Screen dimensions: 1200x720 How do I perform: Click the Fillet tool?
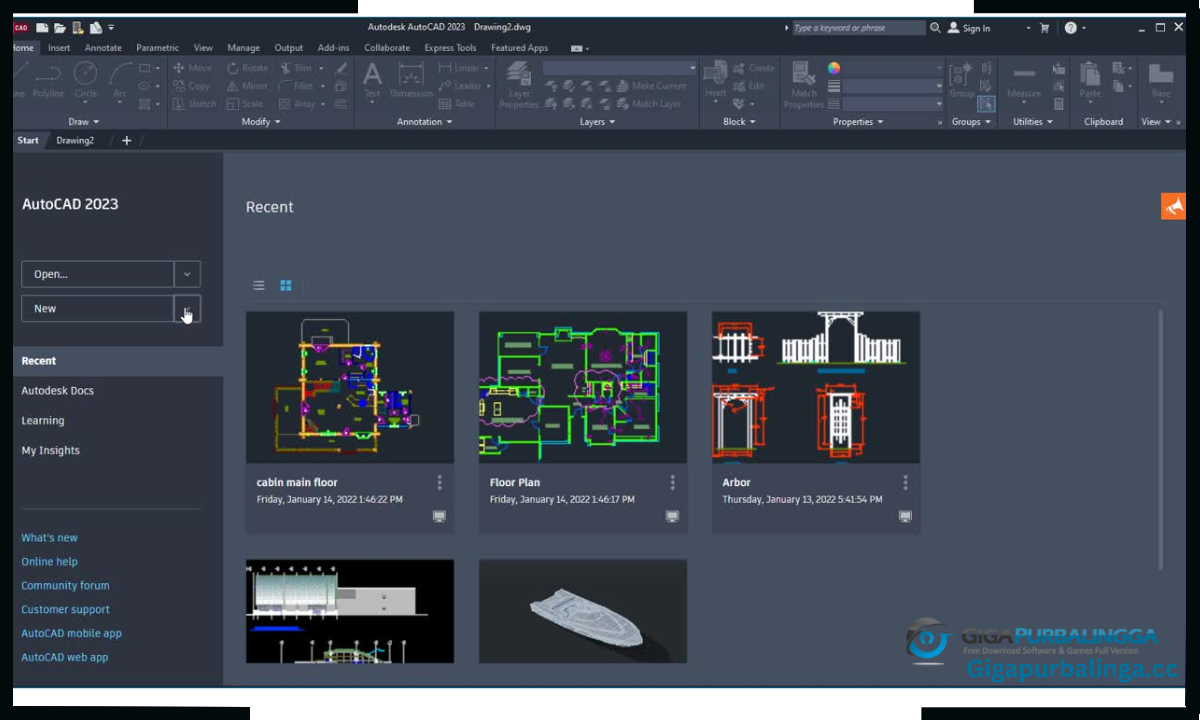click(297, 86)
